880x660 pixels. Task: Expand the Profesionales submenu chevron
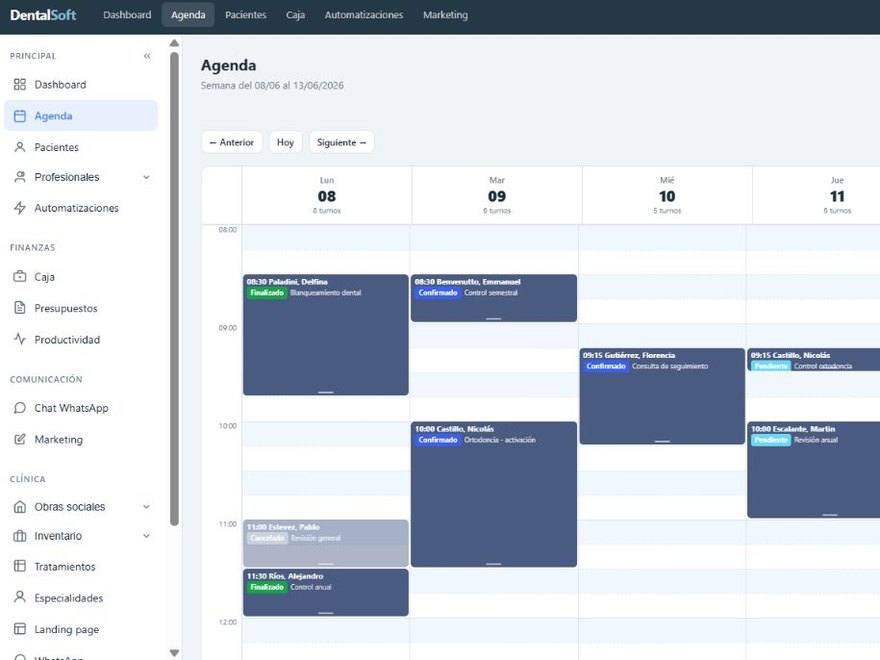coord(146,177)
